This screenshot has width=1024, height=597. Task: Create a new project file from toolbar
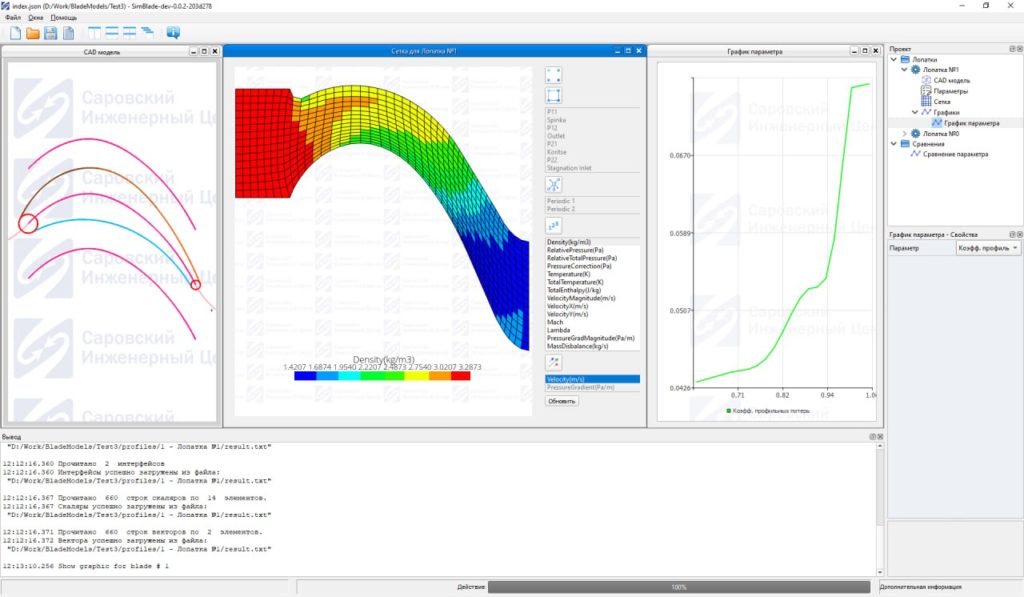pos(15,33)
